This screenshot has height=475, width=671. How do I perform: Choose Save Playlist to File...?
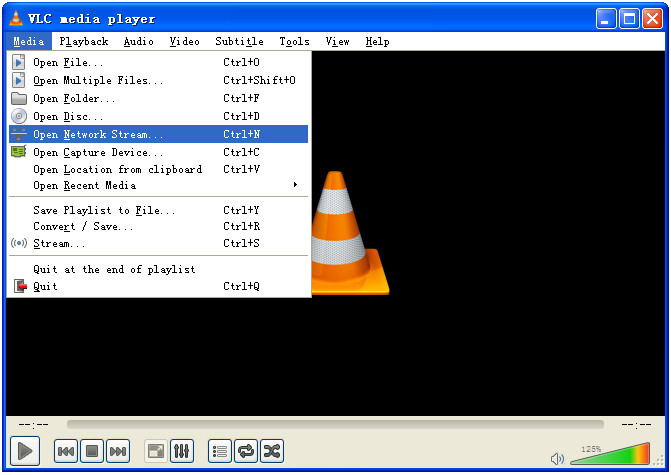(158, 210)
